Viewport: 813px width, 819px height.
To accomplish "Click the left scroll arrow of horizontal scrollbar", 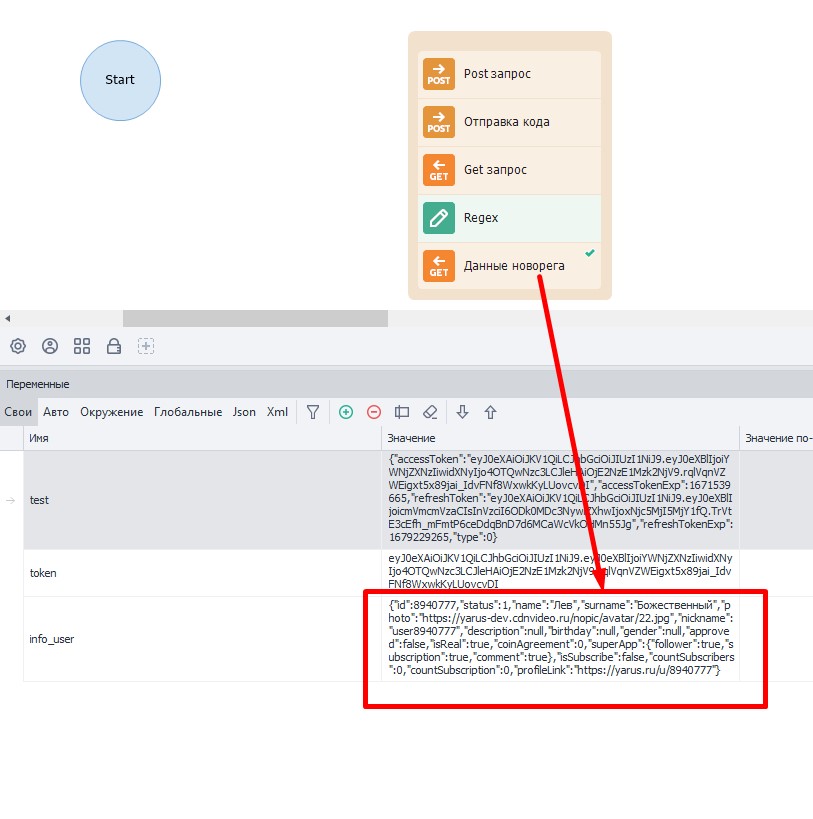I will coord(8,318).
